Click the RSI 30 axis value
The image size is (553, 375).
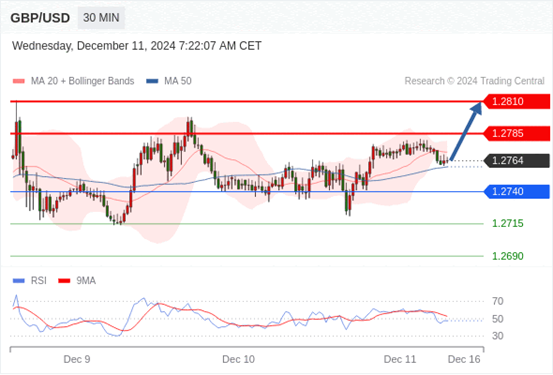498,336
